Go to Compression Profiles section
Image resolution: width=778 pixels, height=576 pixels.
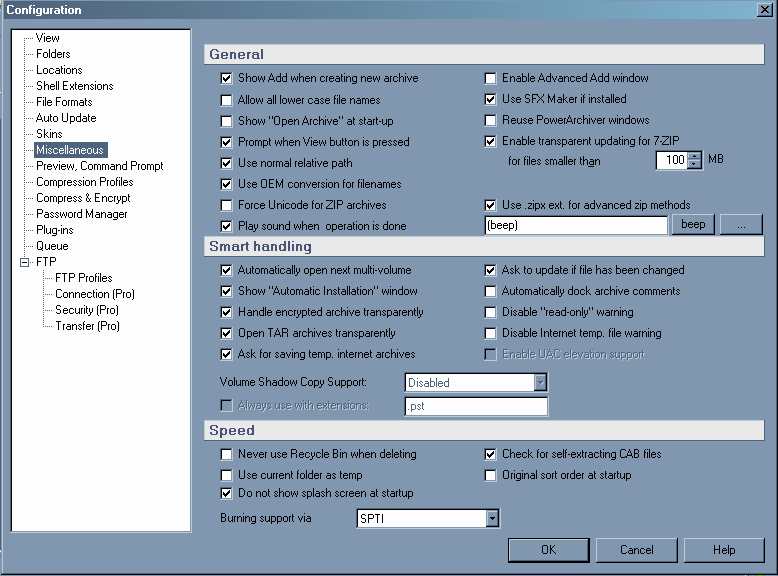[x=84, y=182]
